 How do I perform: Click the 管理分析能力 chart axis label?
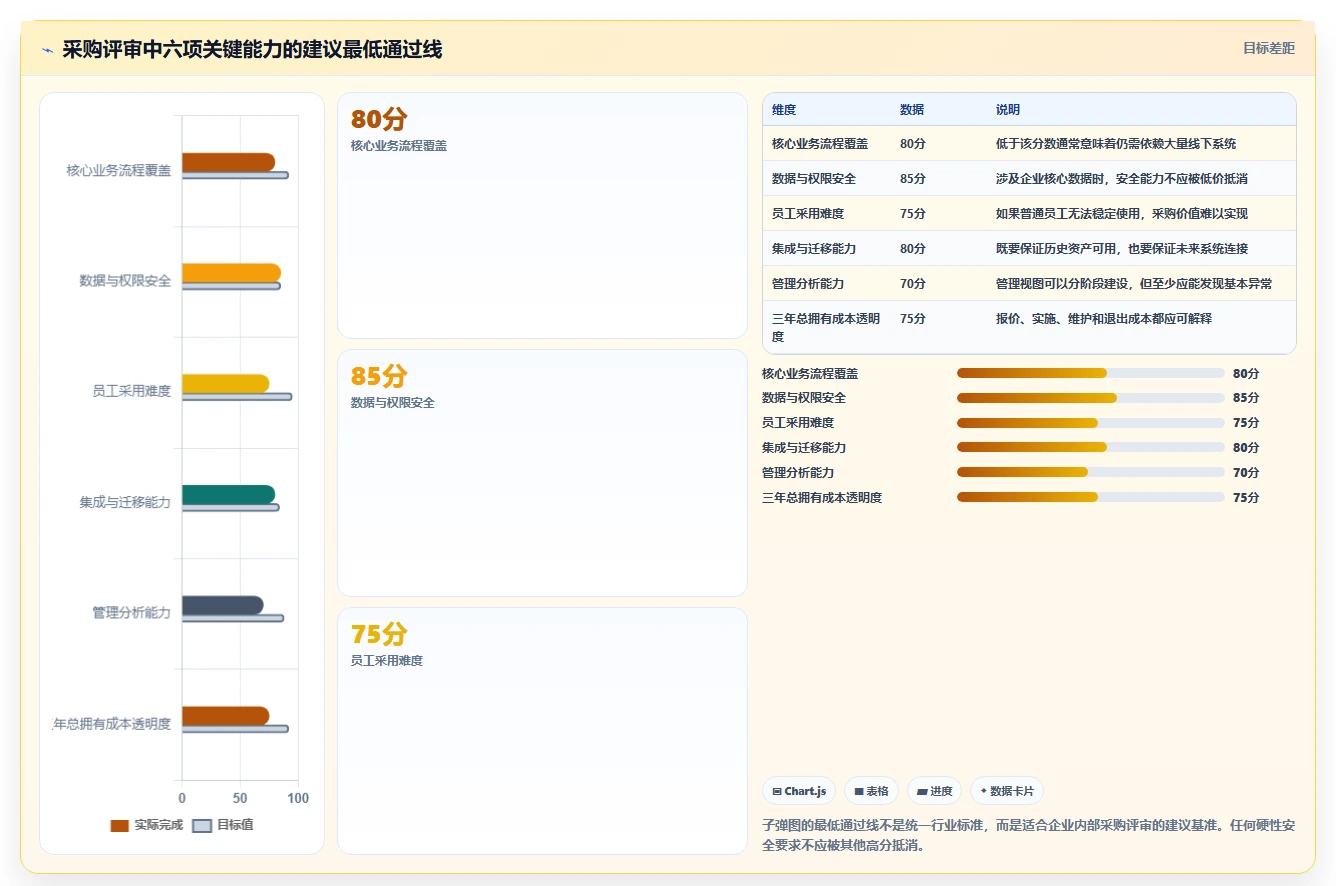(x=131, y=613)
